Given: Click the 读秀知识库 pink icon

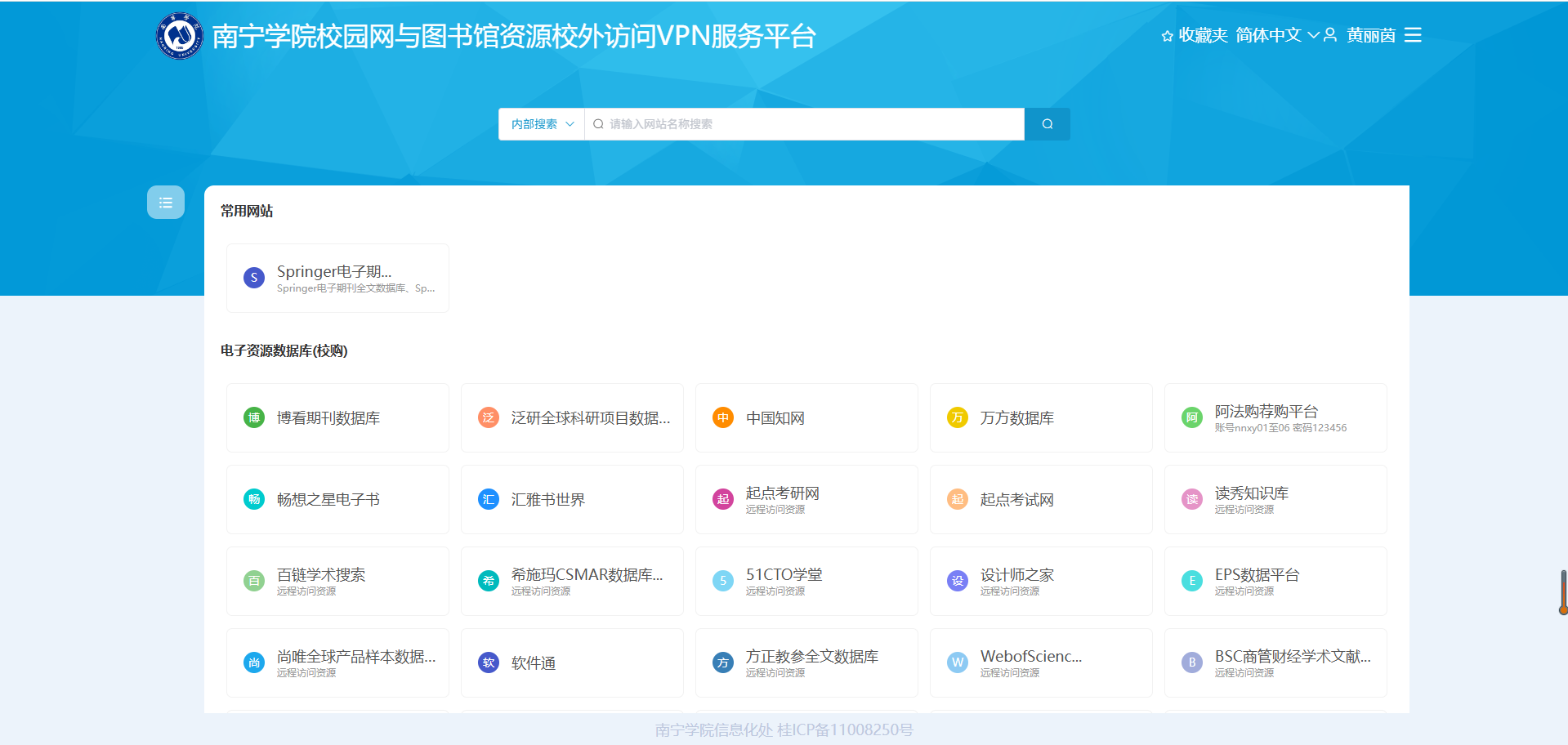Looking at the screenshot, I should [1192, 499].
